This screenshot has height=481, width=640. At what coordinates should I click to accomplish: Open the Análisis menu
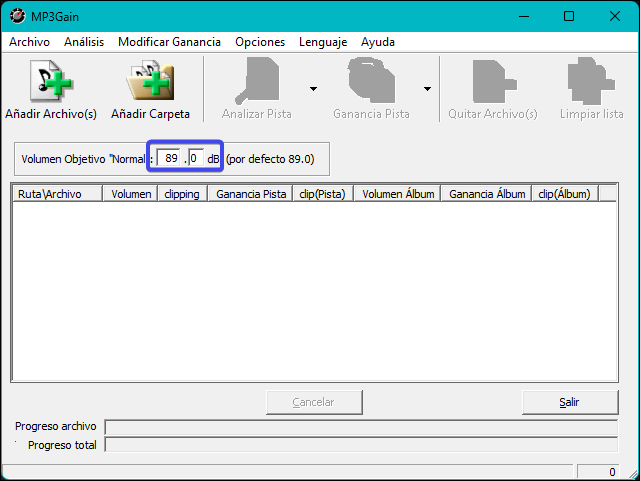tap(84, 42)
